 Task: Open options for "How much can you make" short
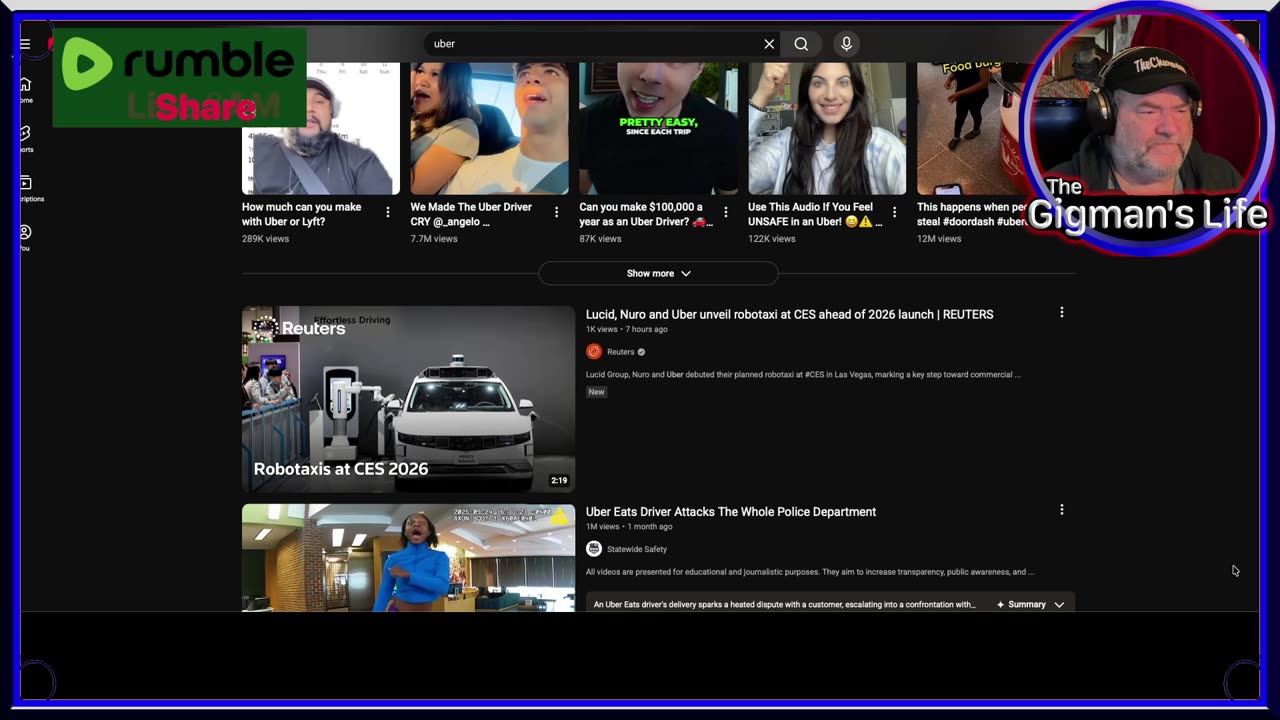pyautogui.click(x=388, y=212)
